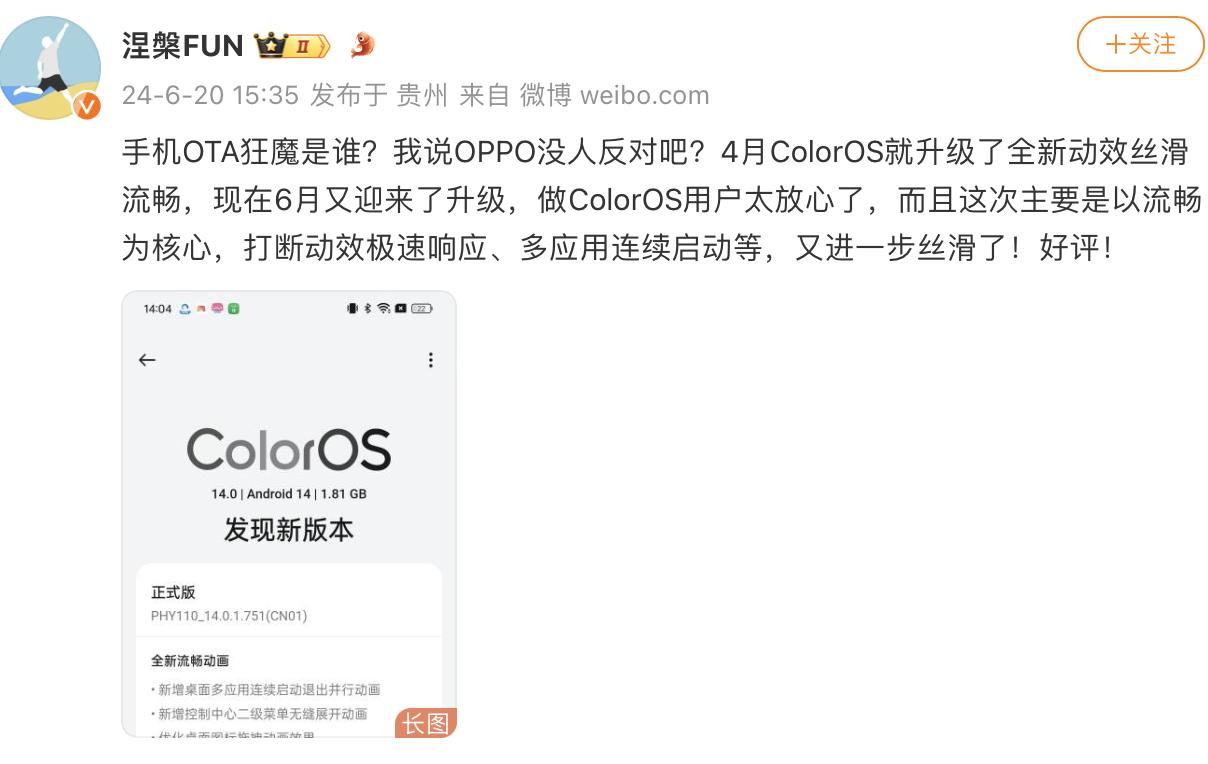The width and height of the screenshot is (1208, 764).
Task: Open the 微博 weibo.com source link
Action: click(615, 95)
